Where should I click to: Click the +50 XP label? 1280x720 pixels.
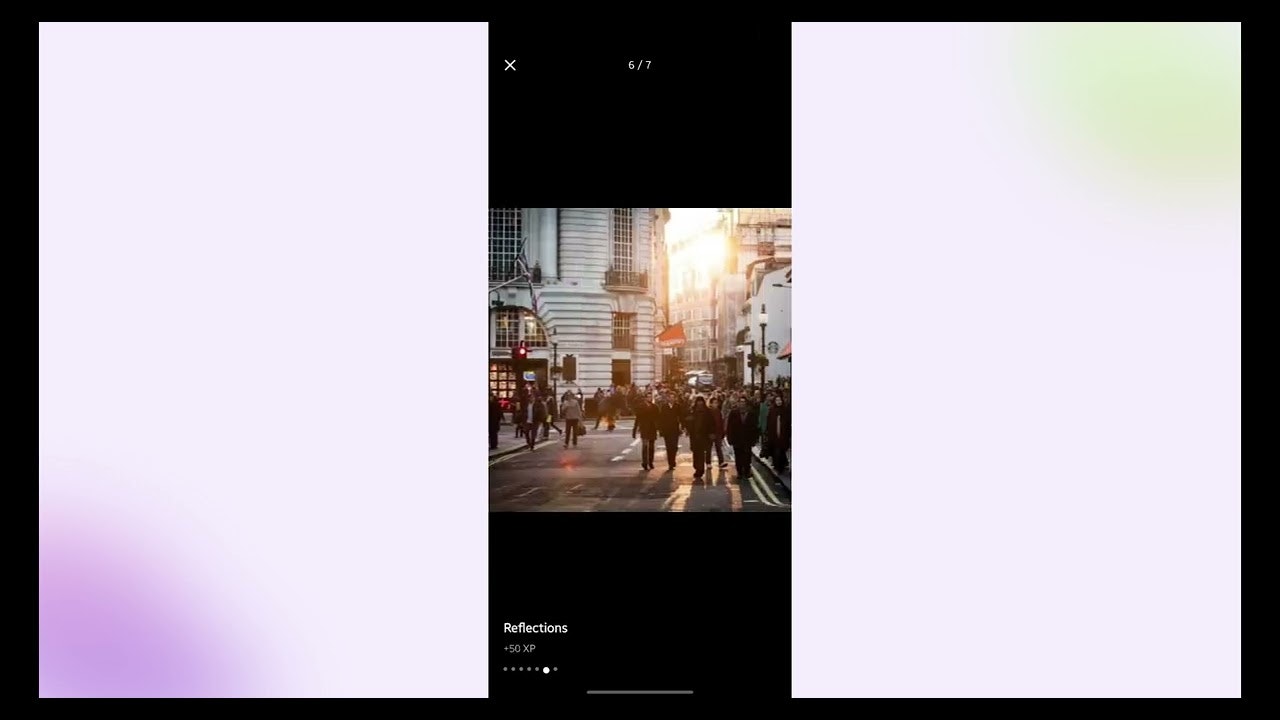pyautogui.click(x=519, y=649)
